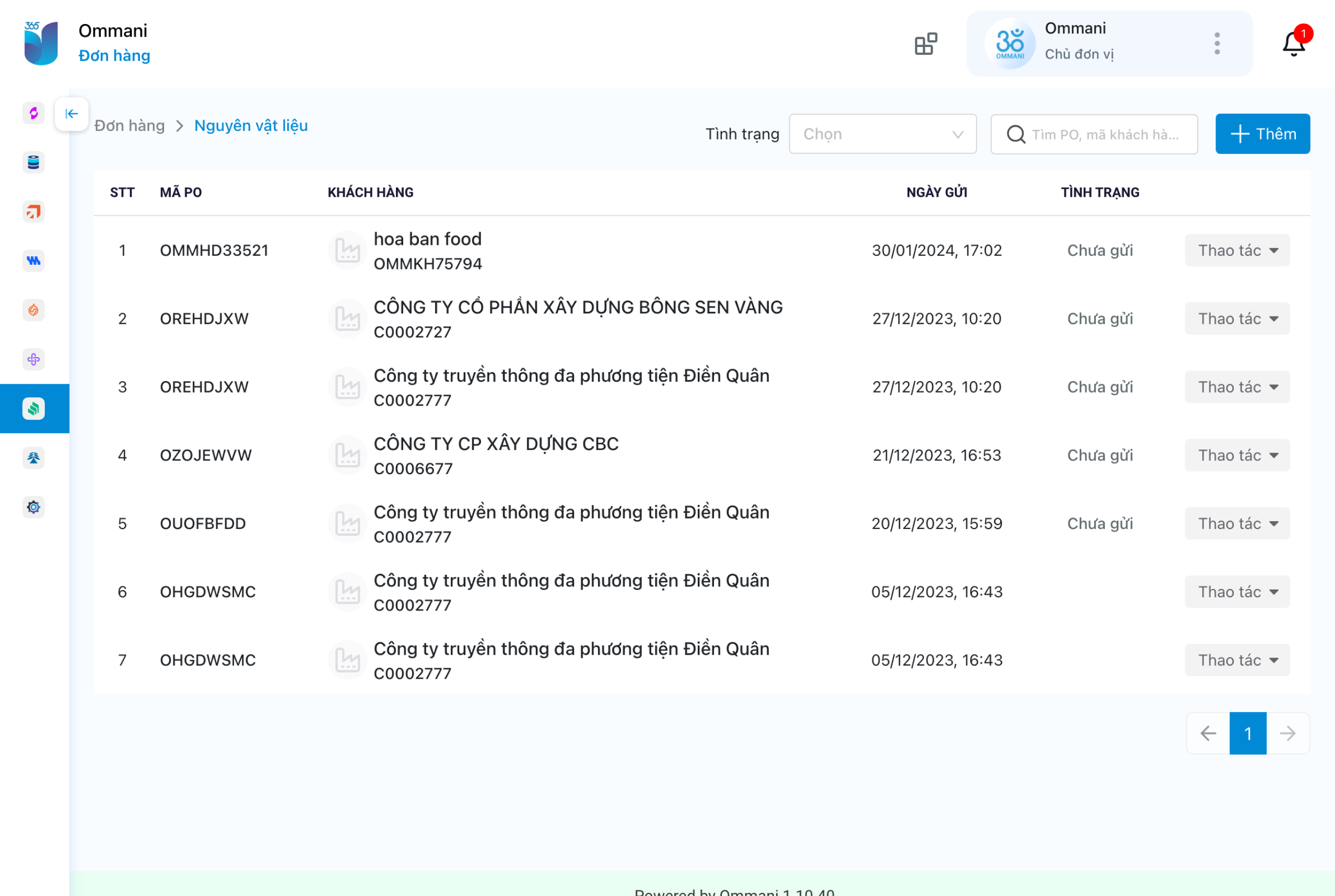Expand the Tình trạng Chọn dropdown
This screenshot has width=1335, height=896.
click(x=882, y=134)
